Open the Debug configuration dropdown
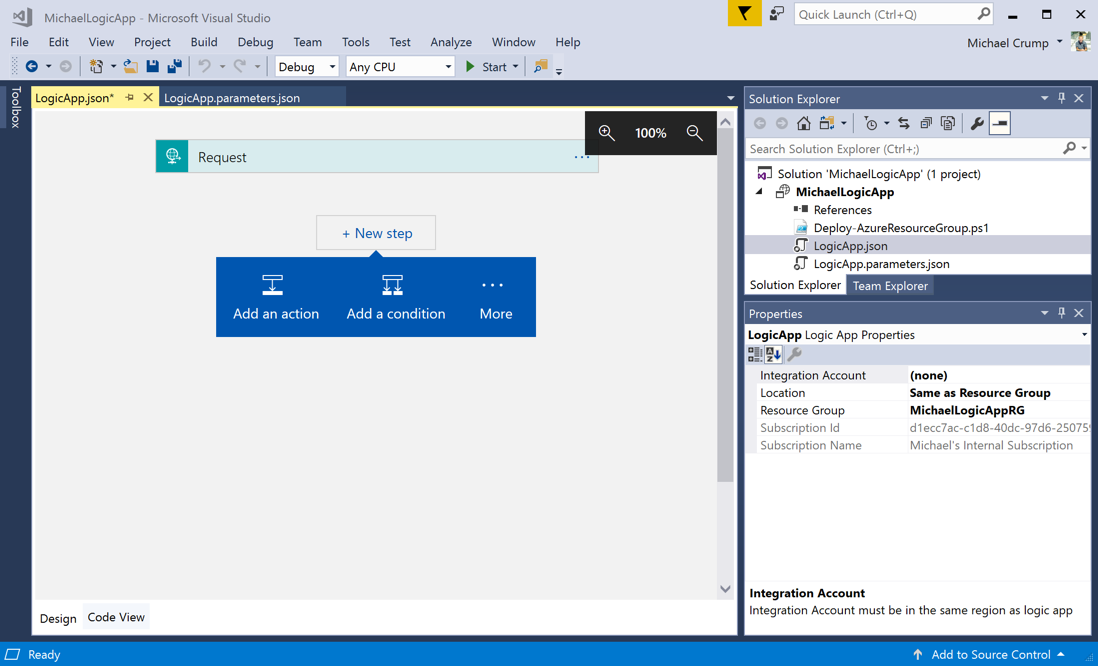This screenshot has width=1098, height=666. [x=307, y=67]
